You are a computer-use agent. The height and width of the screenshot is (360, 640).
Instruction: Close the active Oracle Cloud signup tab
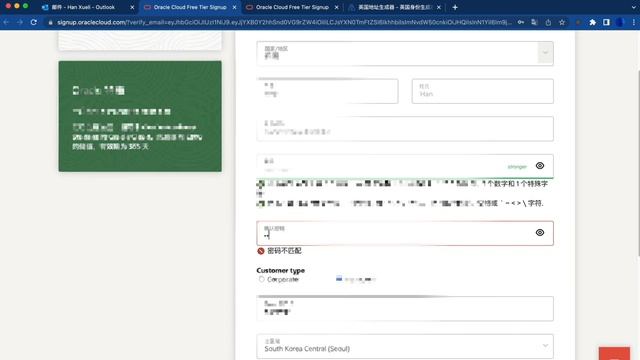(234, 7)
